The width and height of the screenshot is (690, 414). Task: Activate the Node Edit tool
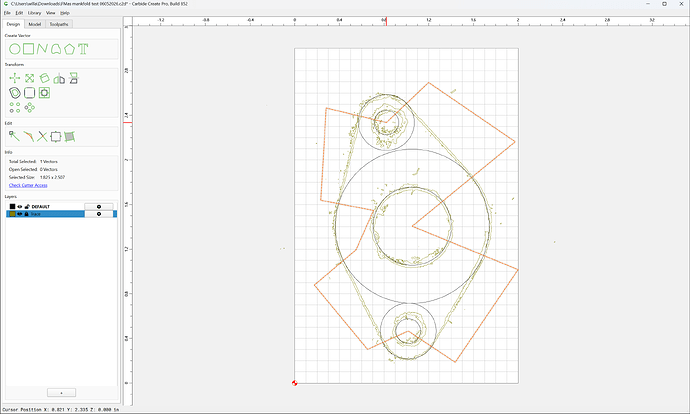tap(15, 136)
